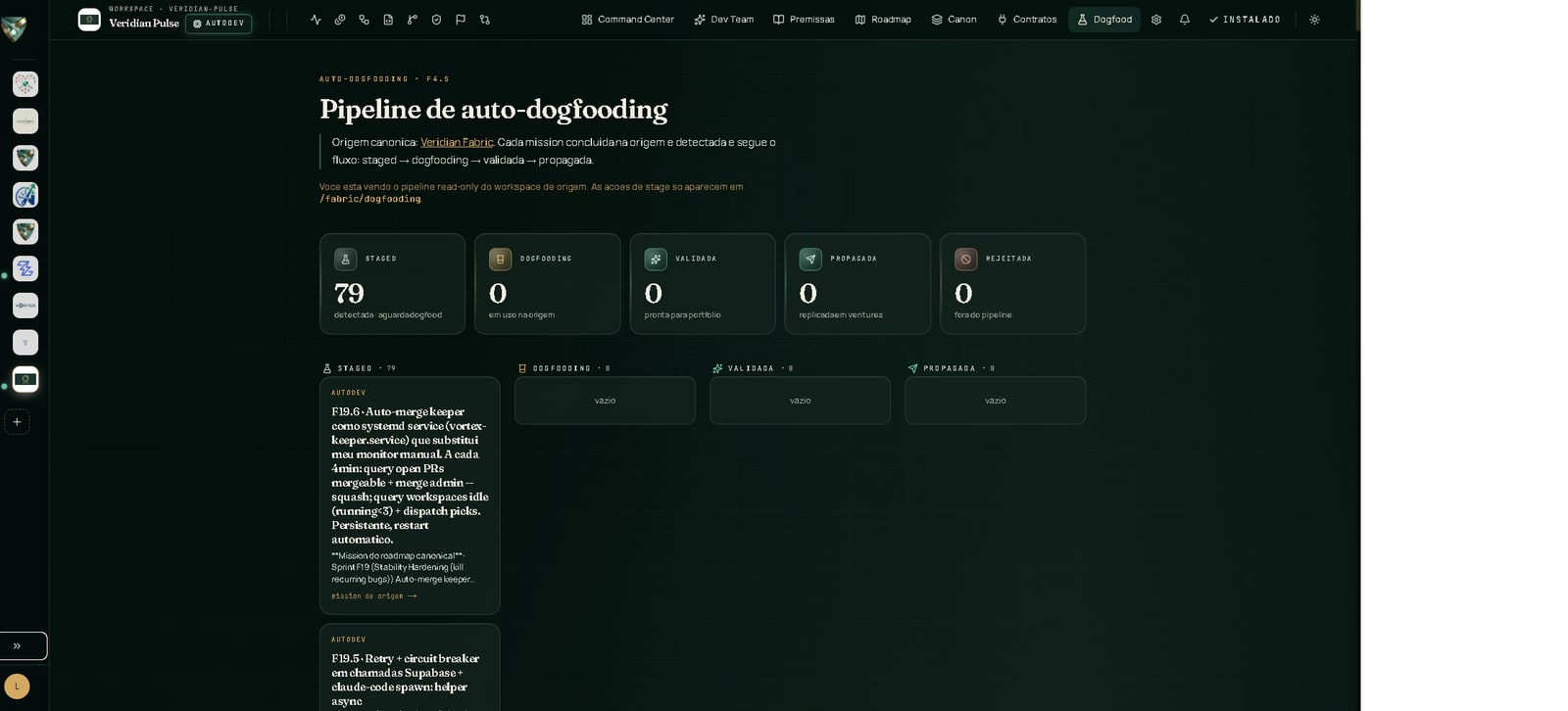Viewport: 1568px width, 711px height.
Task: Add a new workspace with plus button
Action: tap(17, 422)
